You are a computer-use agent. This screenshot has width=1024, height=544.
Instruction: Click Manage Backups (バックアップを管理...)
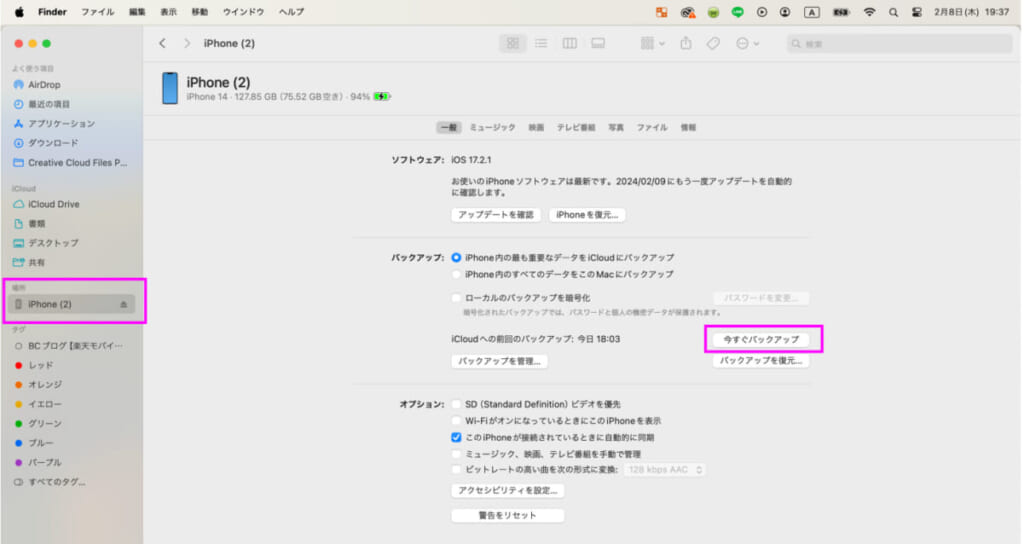tap(500, 361)
